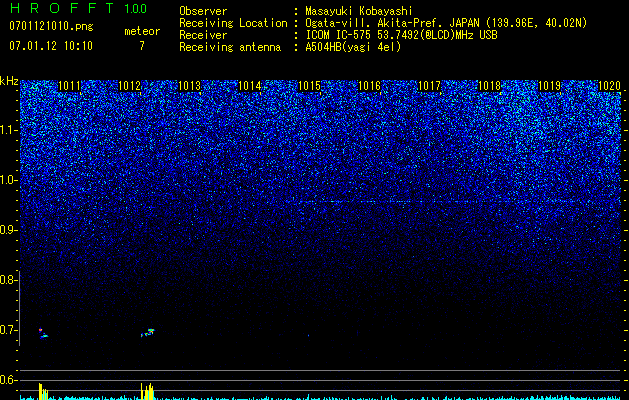This screenshot has height=400, width=629.
Task: Click the 1020 time marker
Action: [x=609, y=86]
